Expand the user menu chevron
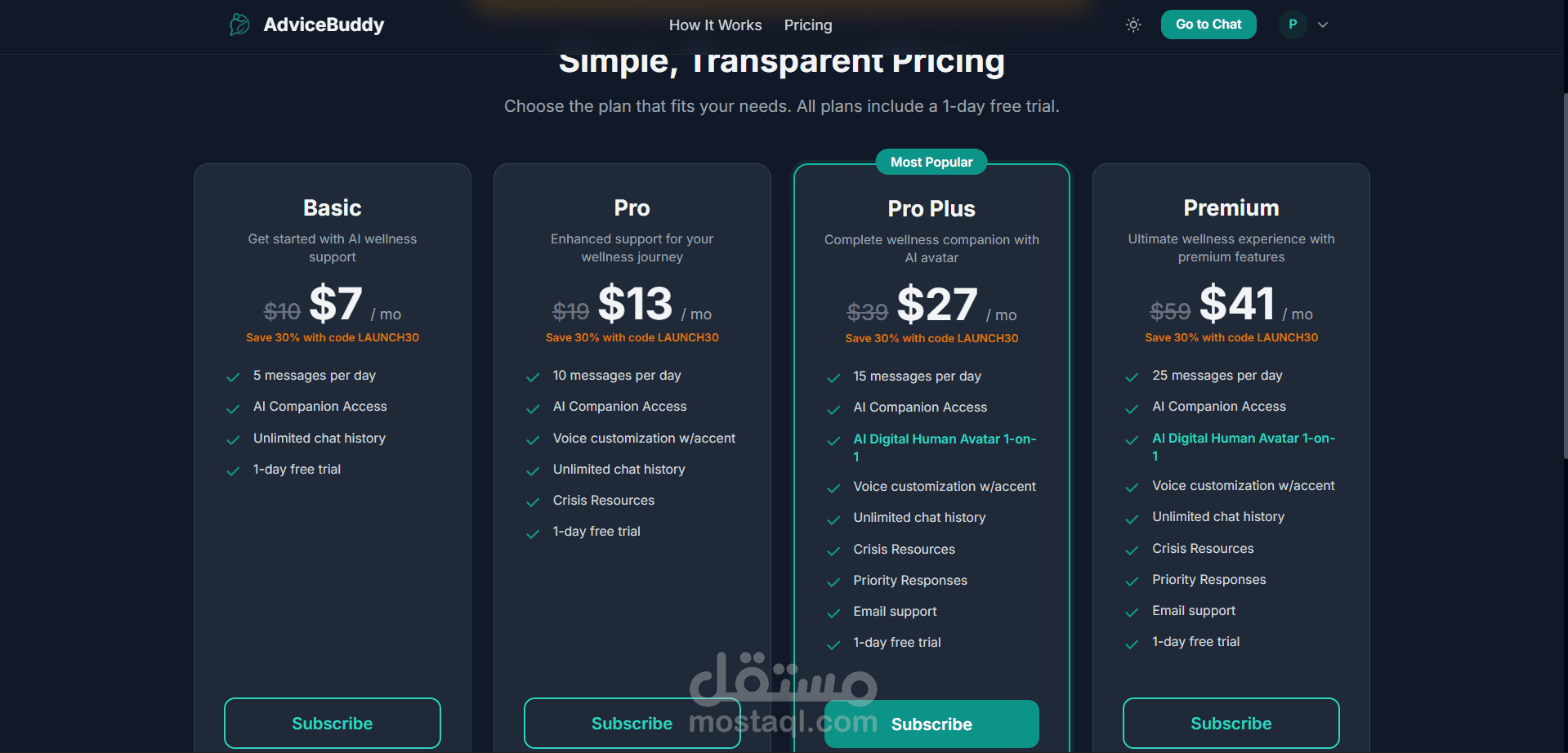 (x=1323, y=25)
